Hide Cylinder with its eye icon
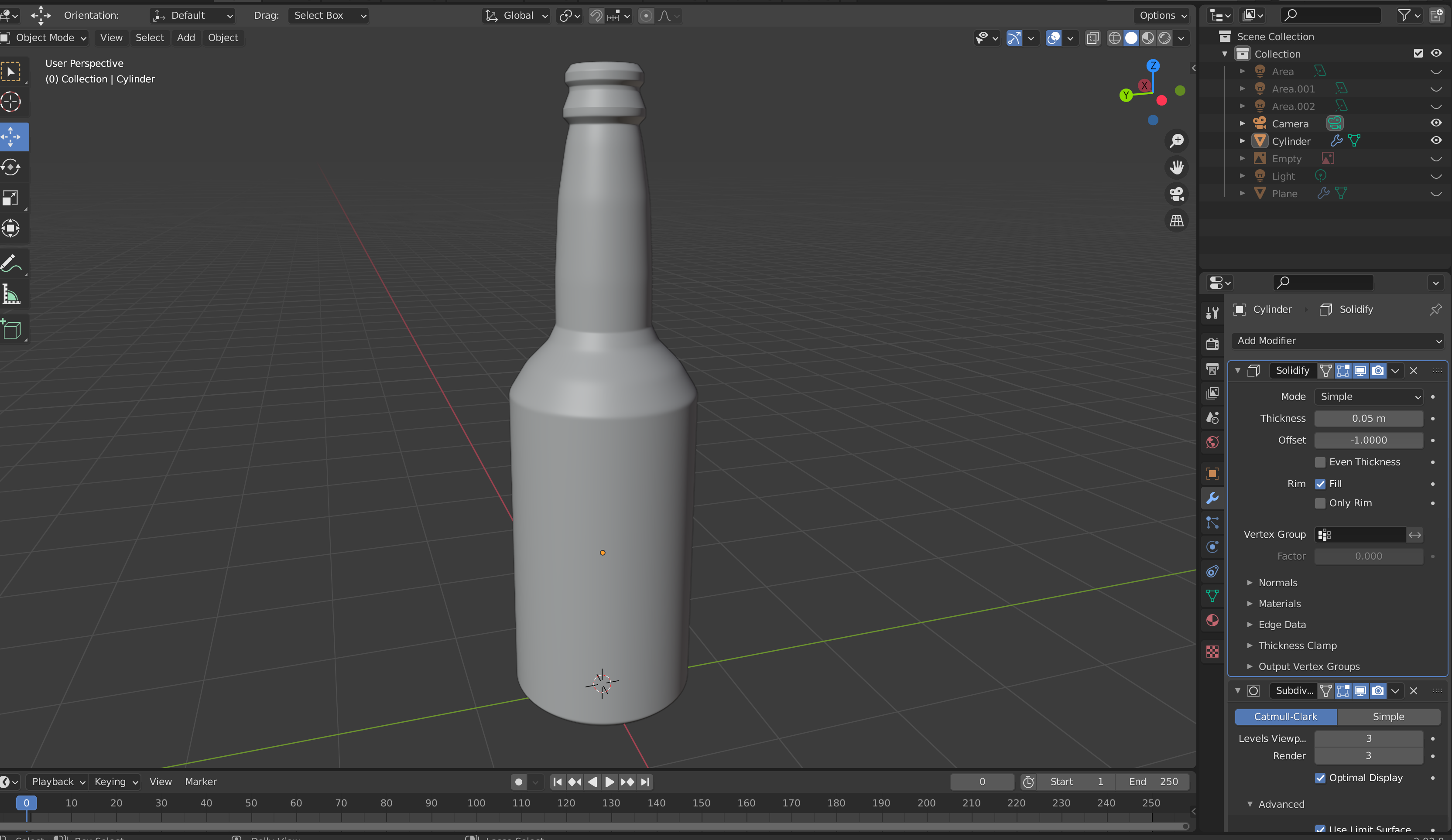Viewport: 1452px width, 840px height. click(1436, 140)
